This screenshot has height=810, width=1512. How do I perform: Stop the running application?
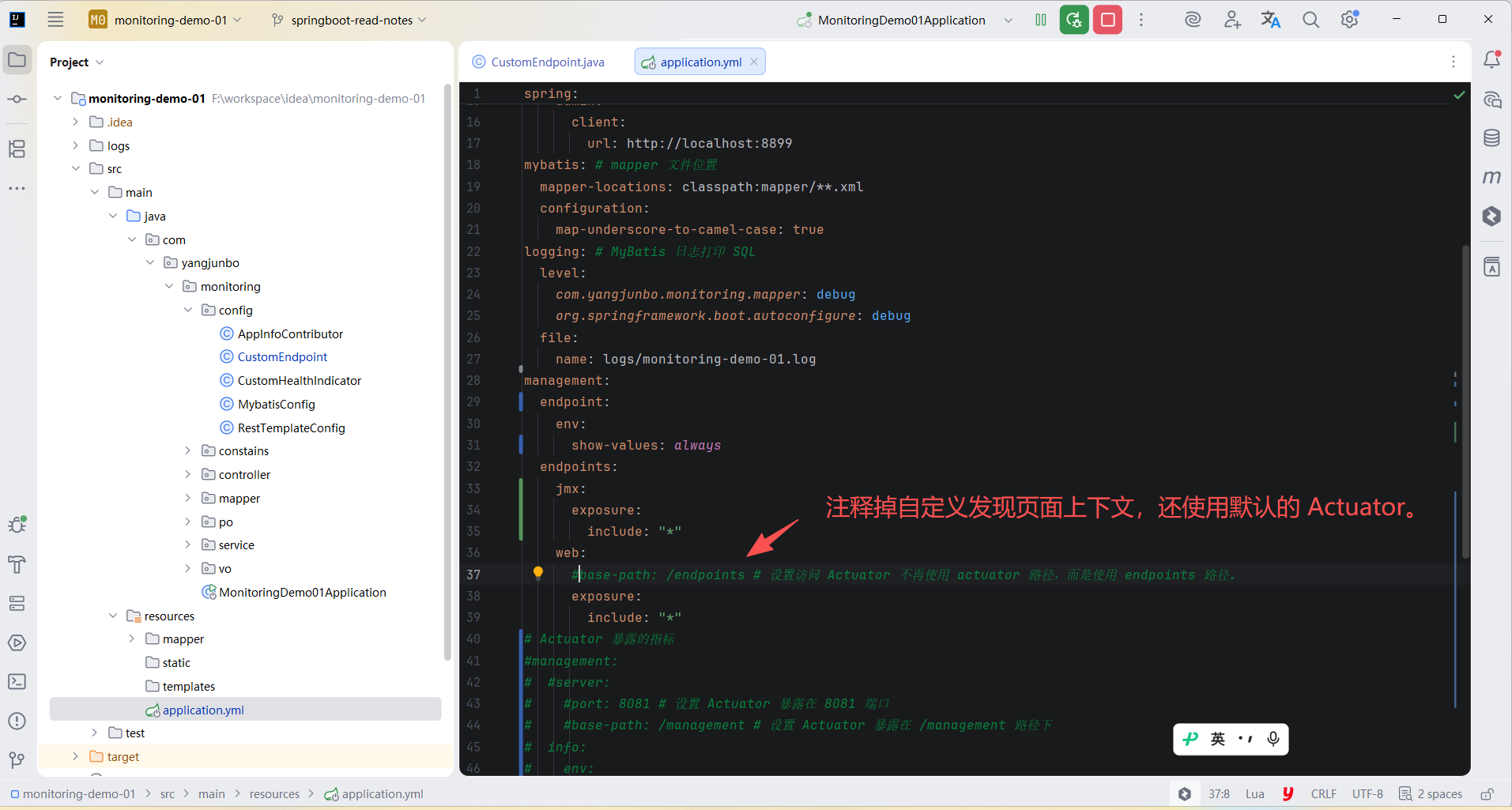1108,20
